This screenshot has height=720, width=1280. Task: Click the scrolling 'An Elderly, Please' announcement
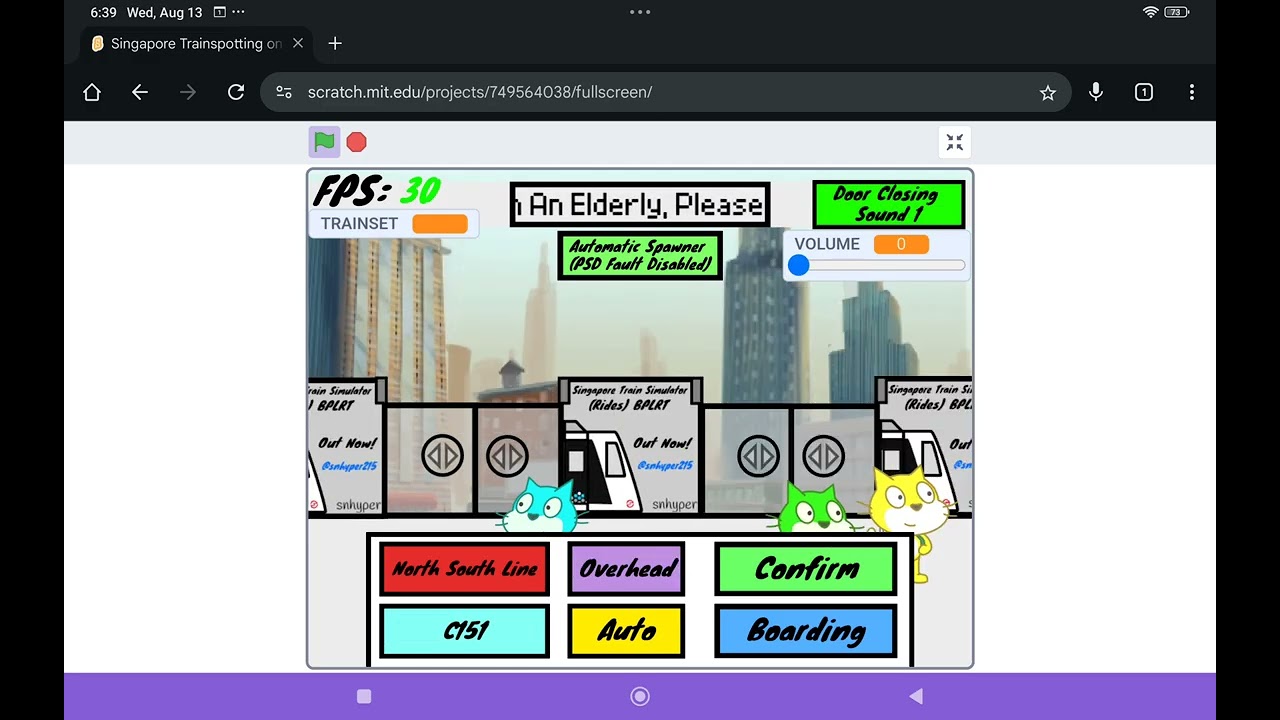pyautogui.click(x=640, y=205)
